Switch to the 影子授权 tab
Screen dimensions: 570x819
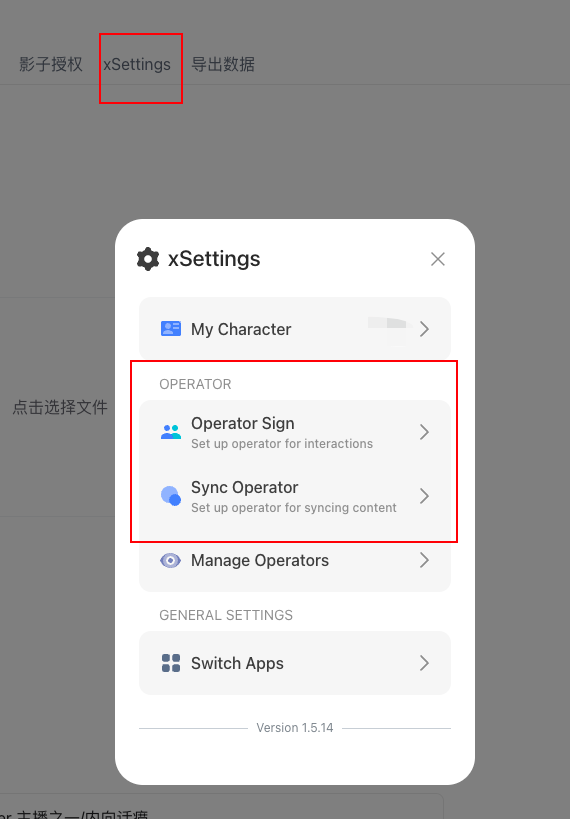click(51, 64)
